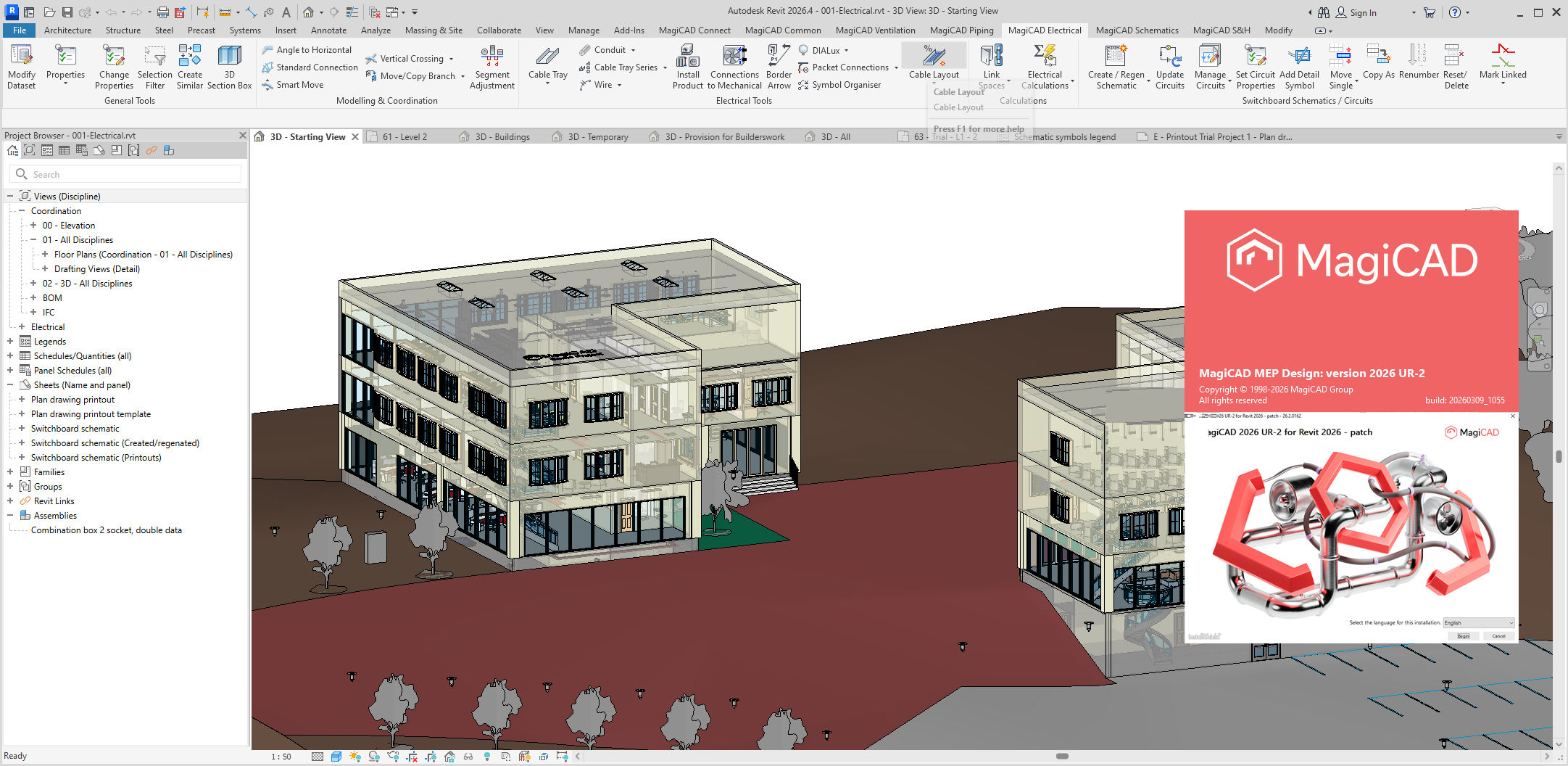Save the project with the floppy icon
The height and width of the screenshot is (766, 1568).
coord(67,12)
